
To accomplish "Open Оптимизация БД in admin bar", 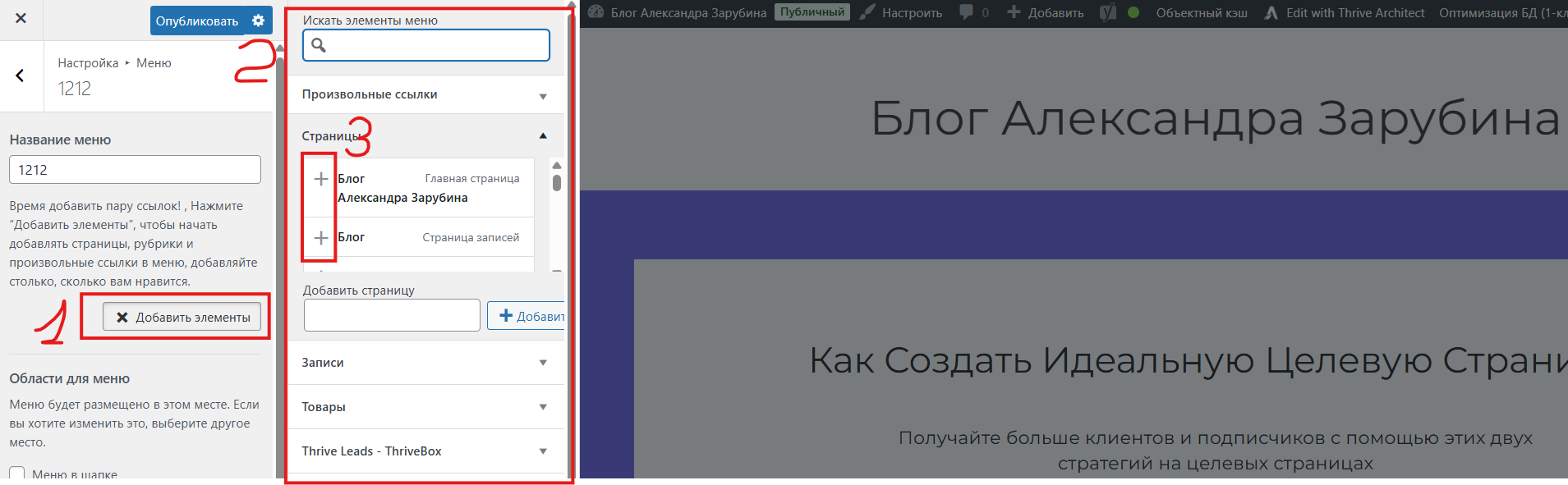I will (1502, 12).
